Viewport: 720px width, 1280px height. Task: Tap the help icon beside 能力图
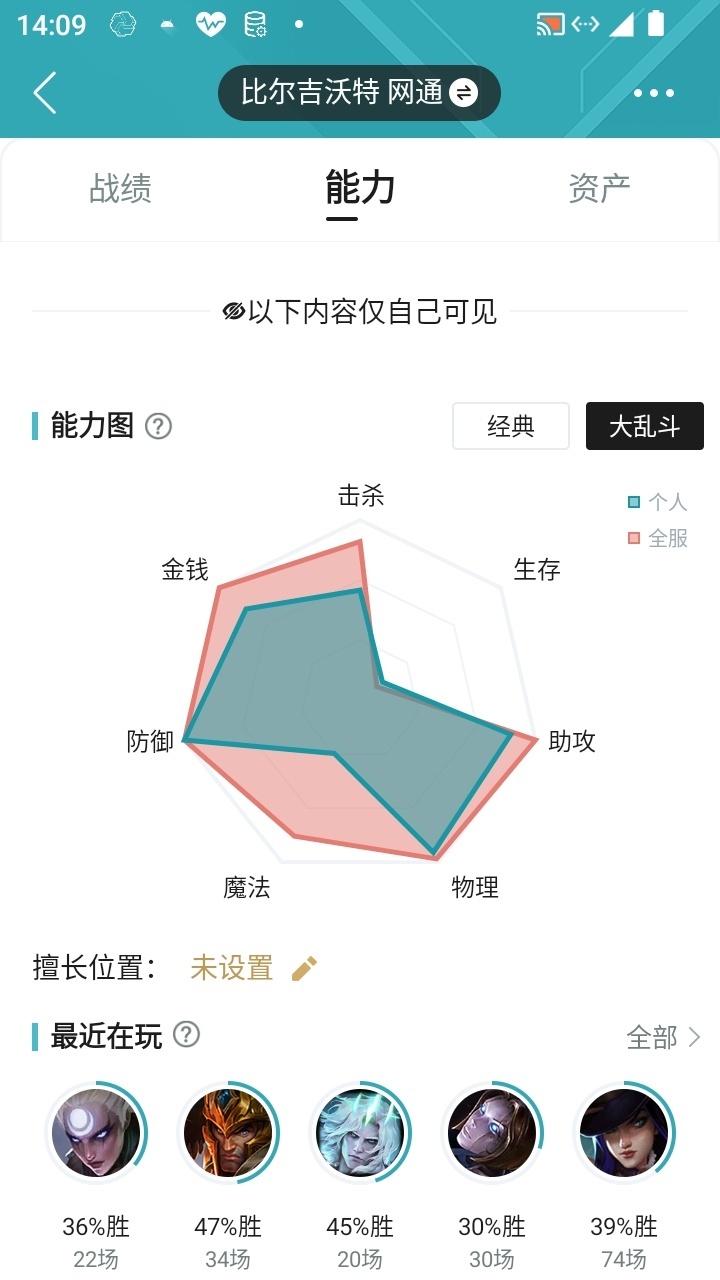pyautogui.click(x=158, y=427)
